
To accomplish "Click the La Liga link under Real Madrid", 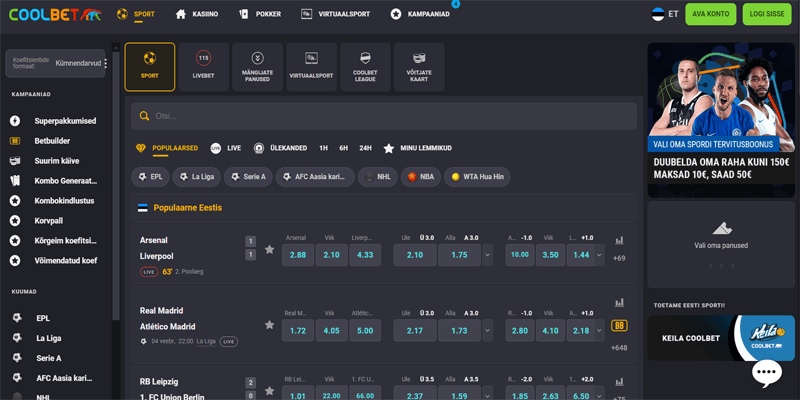I will 206,341.
